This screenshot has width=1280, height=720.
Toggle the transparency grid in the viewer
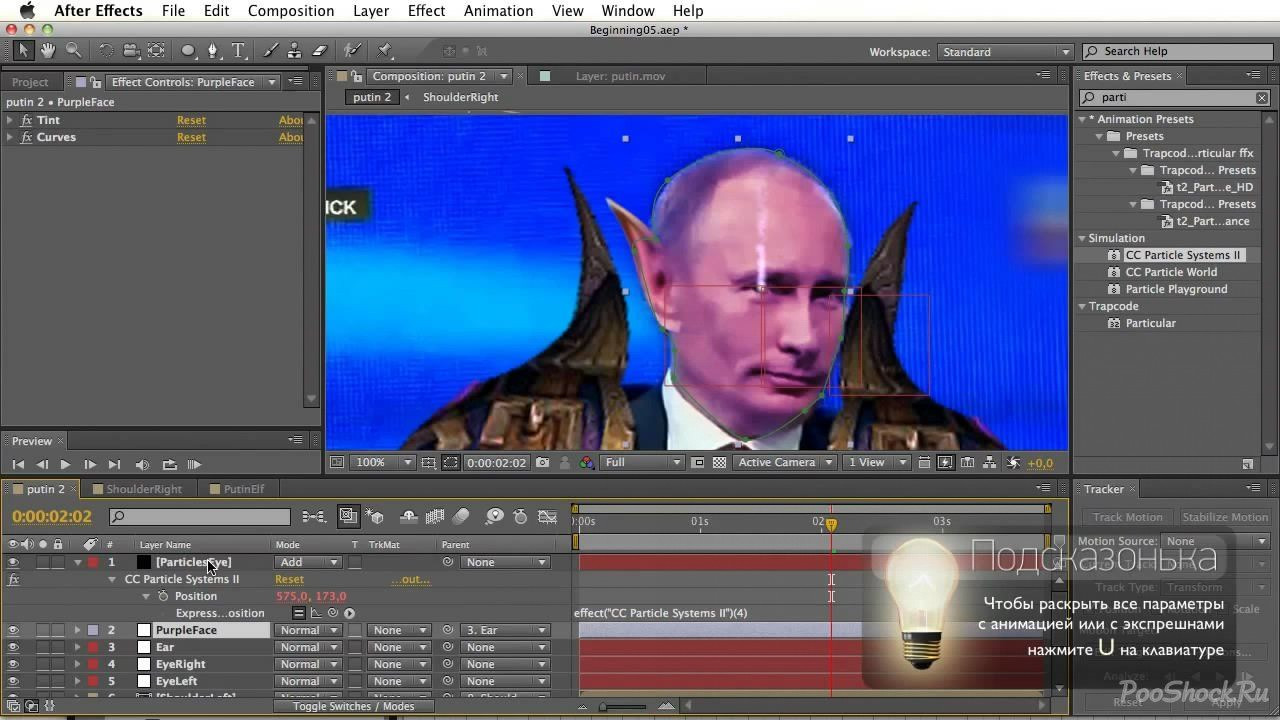[x=718, y=462]
